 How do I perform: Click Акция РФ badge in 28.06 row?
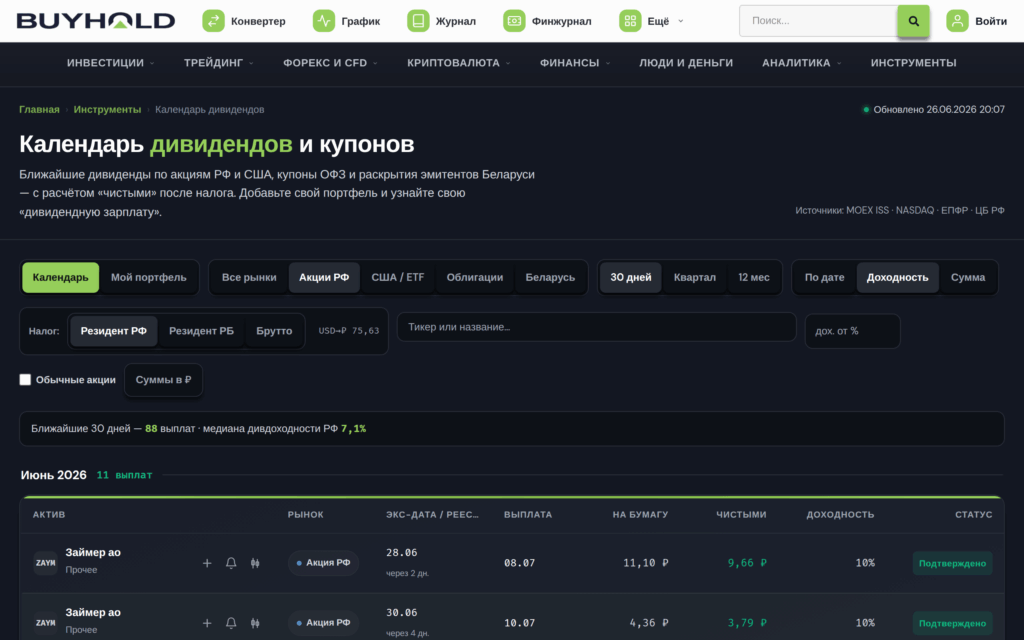pyautogui.click(x=323, y=563)
